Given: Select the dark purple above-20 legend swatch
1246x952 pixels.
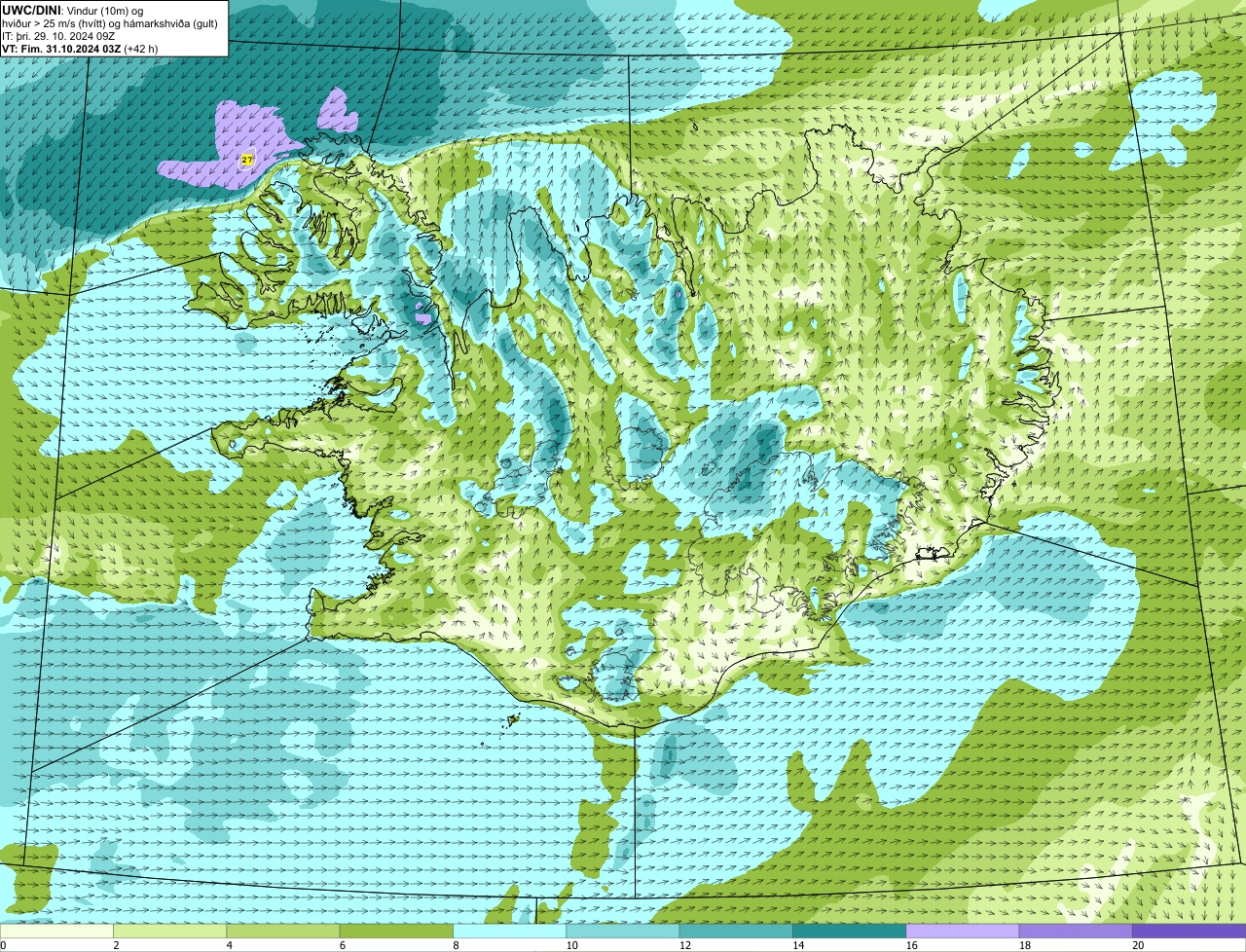Looking at the screenshot, I should click(1190, 932).
